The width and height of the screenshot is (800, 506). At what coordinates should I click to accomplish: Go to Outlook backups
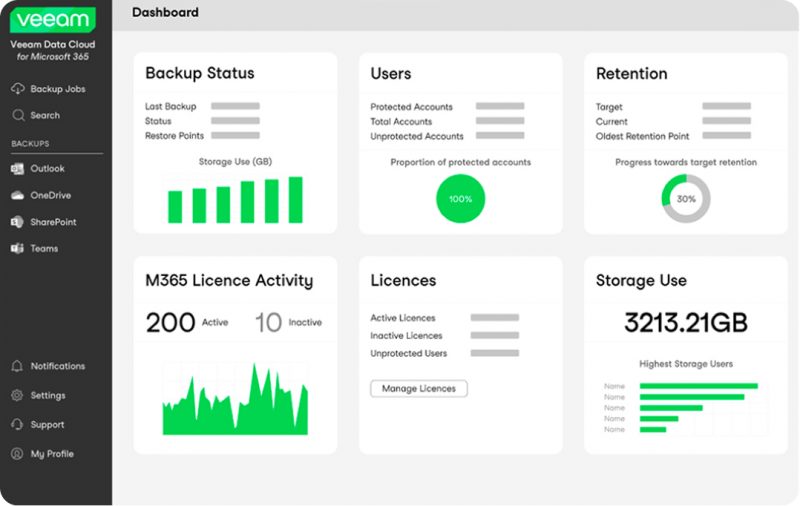tap(47, 168)
